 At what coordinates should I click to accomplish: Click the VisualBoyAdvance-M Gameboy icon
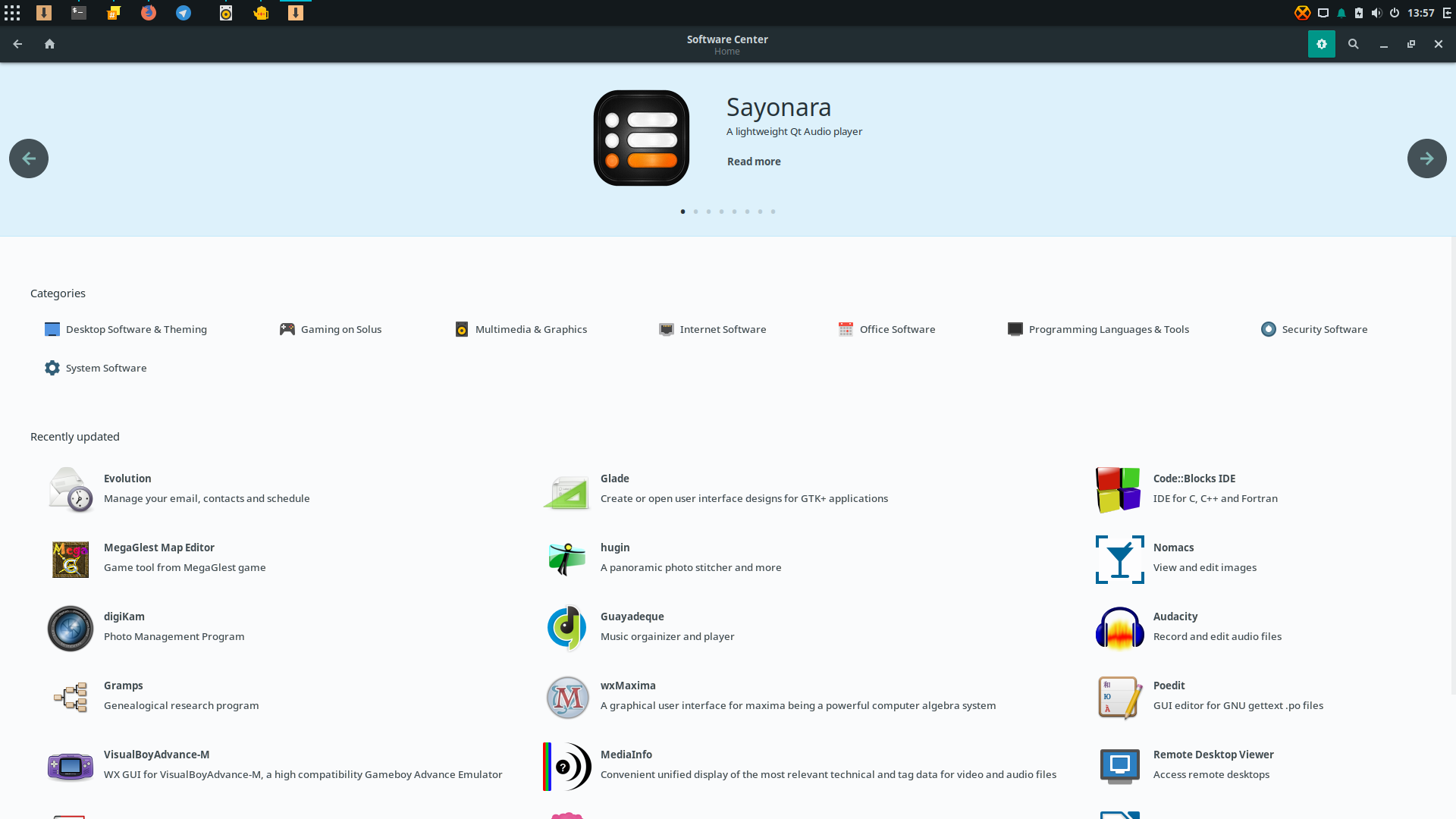(71, 766)
